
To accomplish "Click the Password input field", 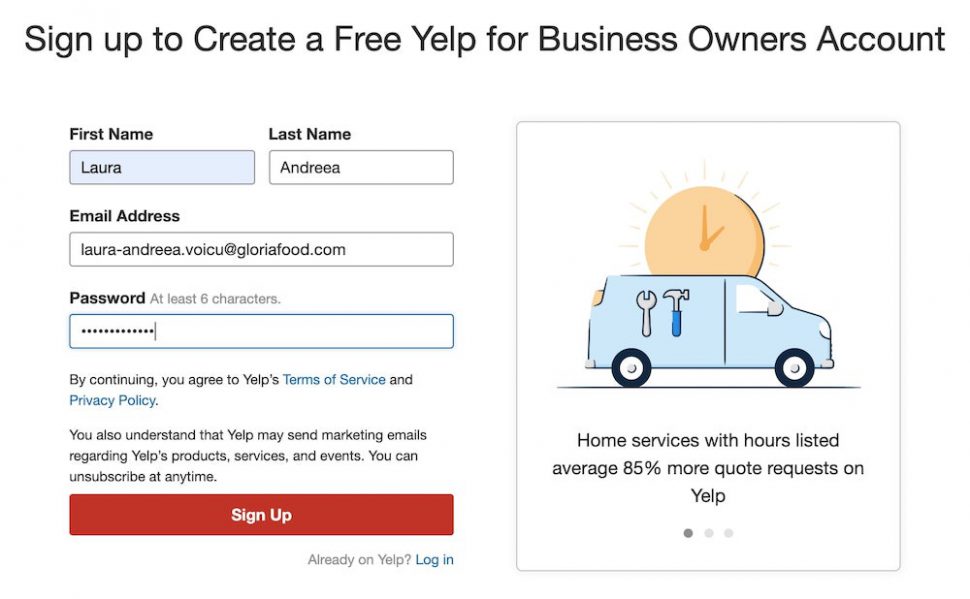I will point(260,331).
